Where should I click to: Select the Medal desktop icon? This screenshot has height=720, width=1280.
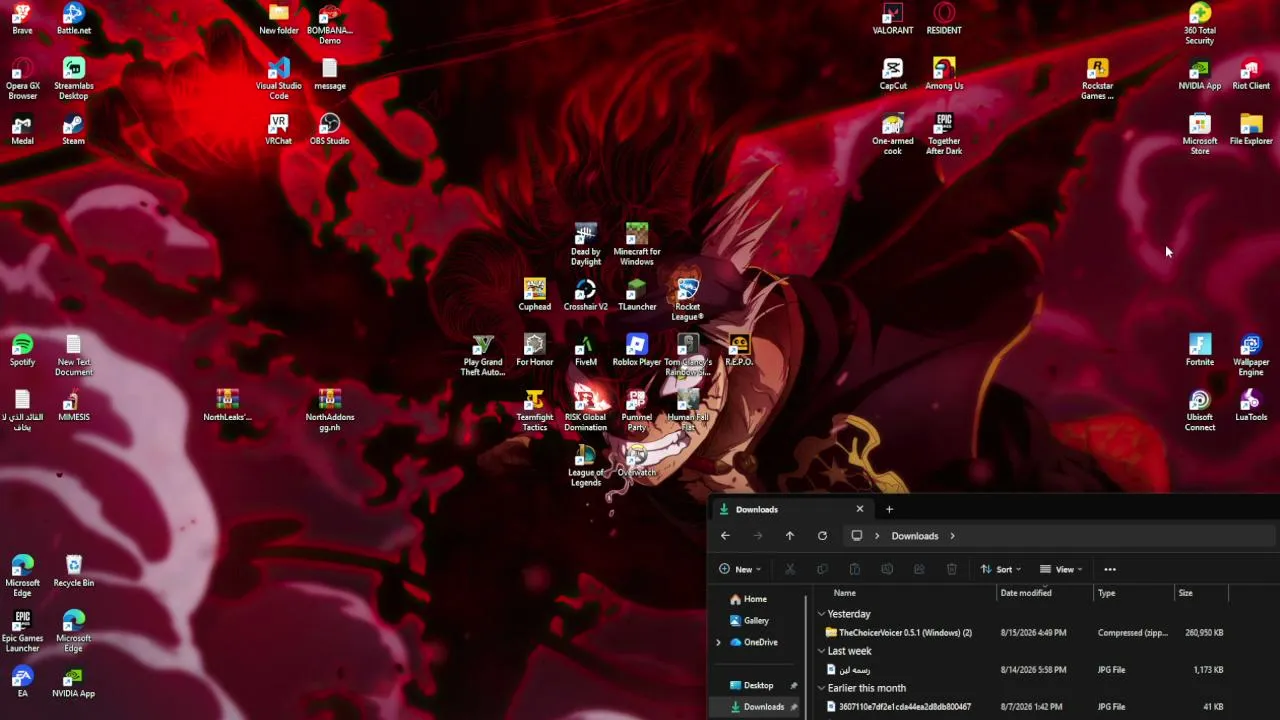click(x=22, y=128)
